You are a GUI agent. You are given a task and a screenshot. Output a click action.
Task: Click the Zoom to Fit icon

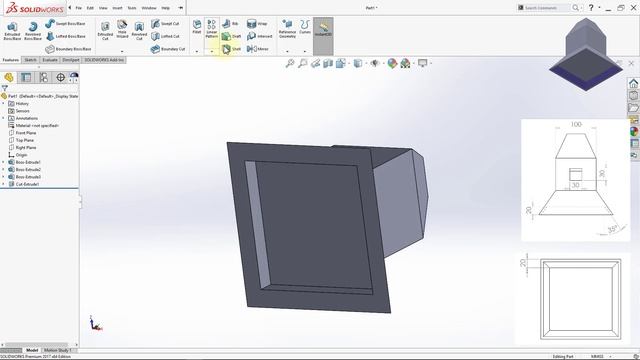290,63
